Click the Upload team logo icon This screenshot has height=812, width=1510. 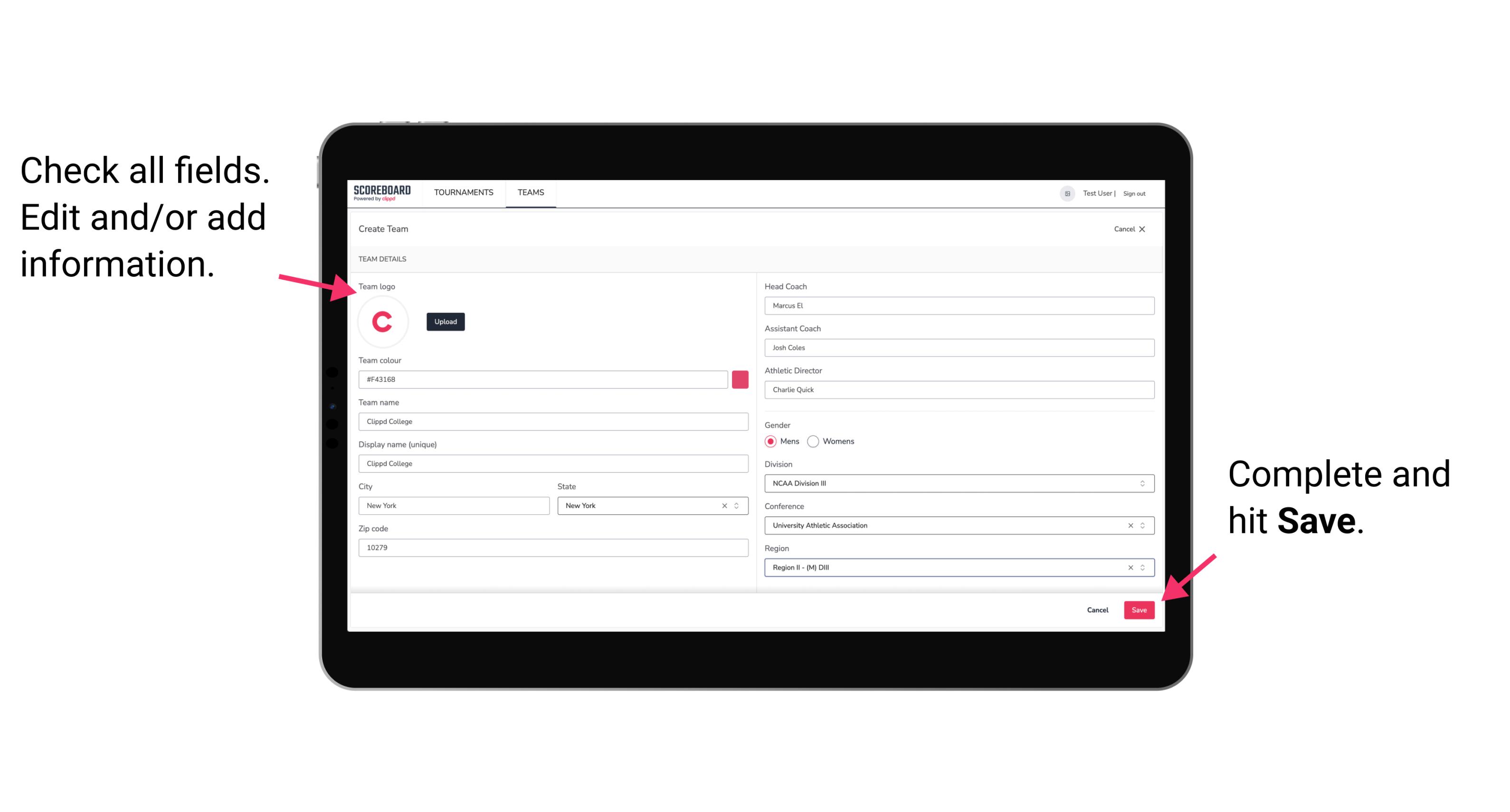445,321
